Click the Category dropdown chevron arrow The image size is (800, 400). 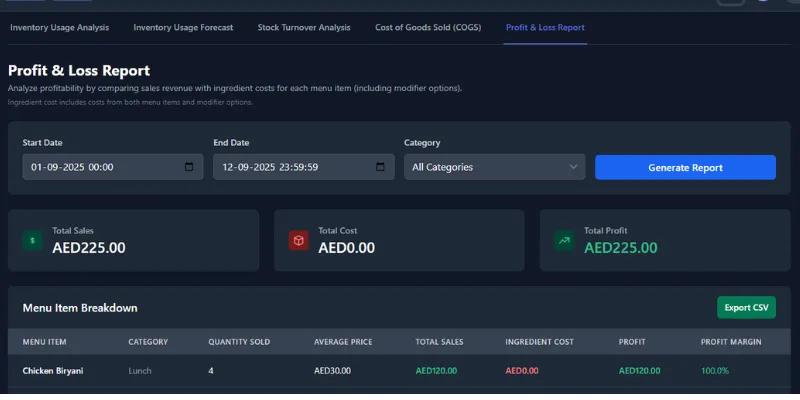tap(573, 167)
